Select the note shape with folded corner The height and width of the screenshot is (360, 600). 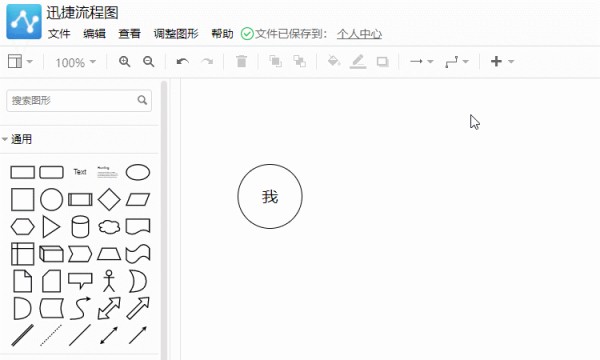coord(23,281)
